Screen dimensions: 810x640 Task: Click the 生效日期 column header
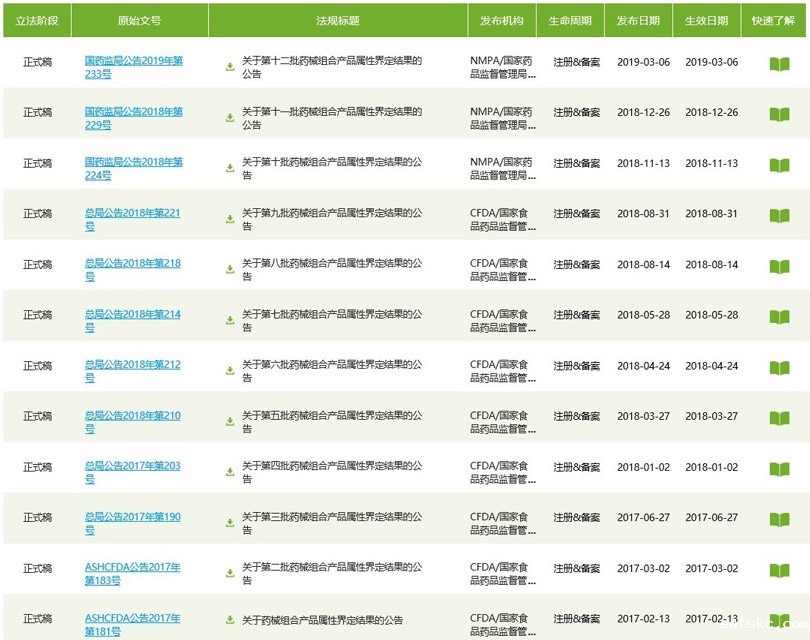pyautogui.click(x=706, y=19)
